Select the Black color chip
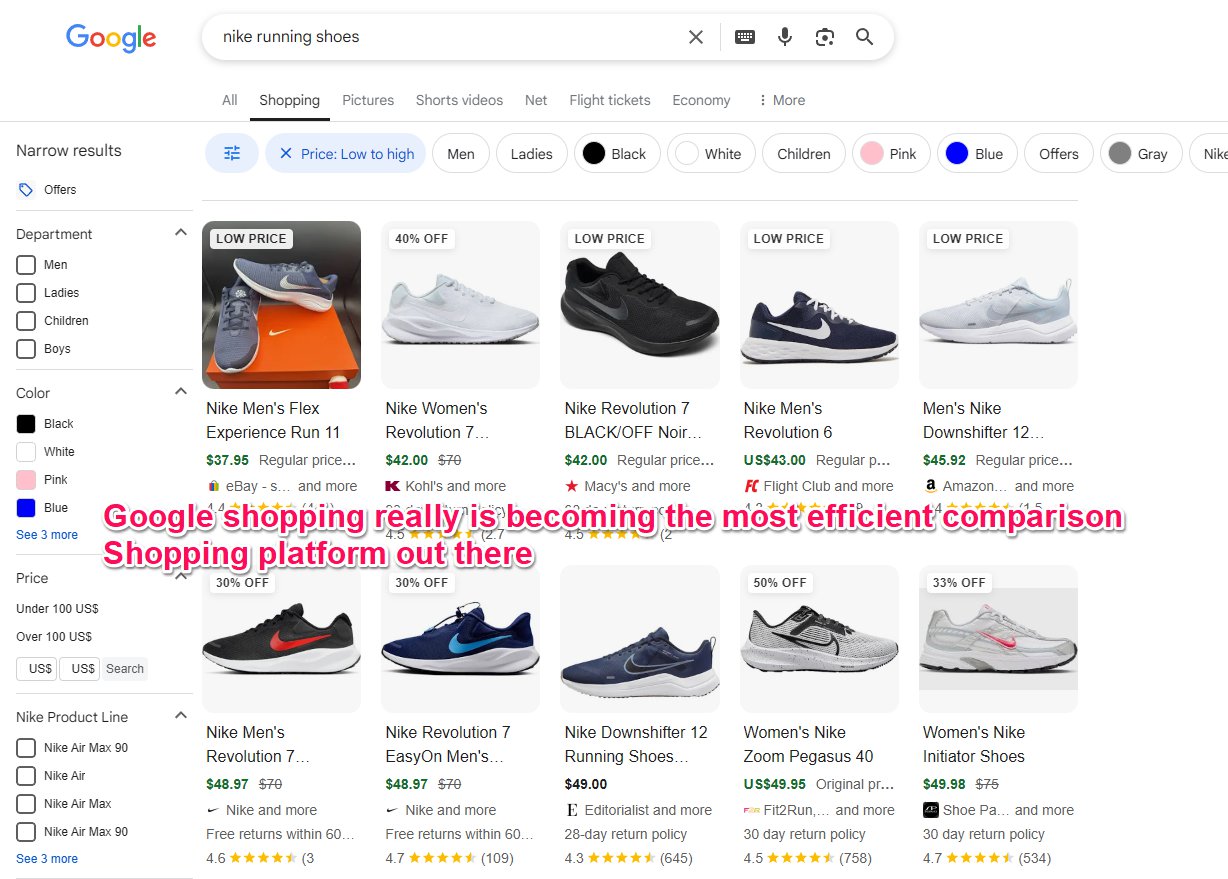This screenshot has width=1228, height=879. pyautogui.click(x=617, y=154)
